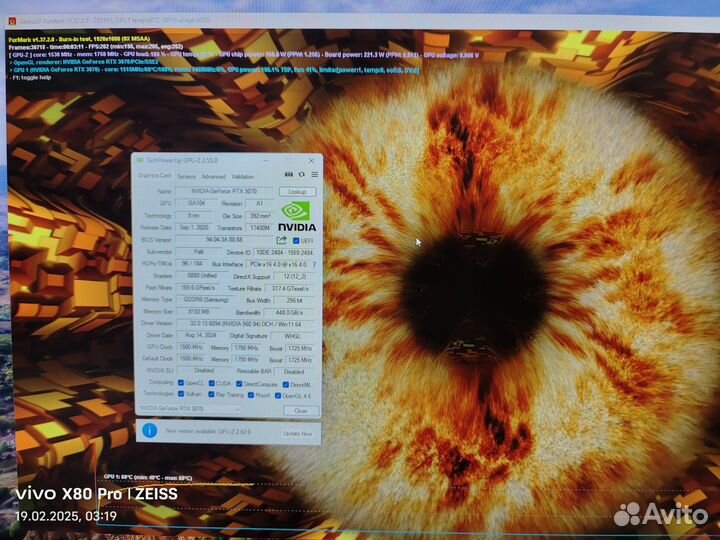Screen dimensions: 720x540
Task: Open GPU-Z screenshot camera icon
Action: tap(288, 174)
